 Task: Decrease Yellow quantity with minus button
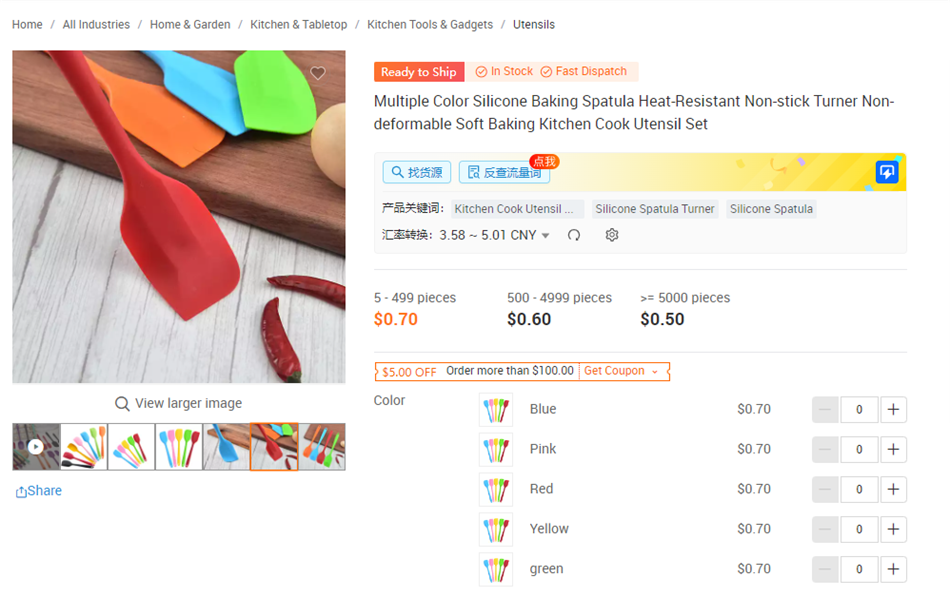pos(825,530)
